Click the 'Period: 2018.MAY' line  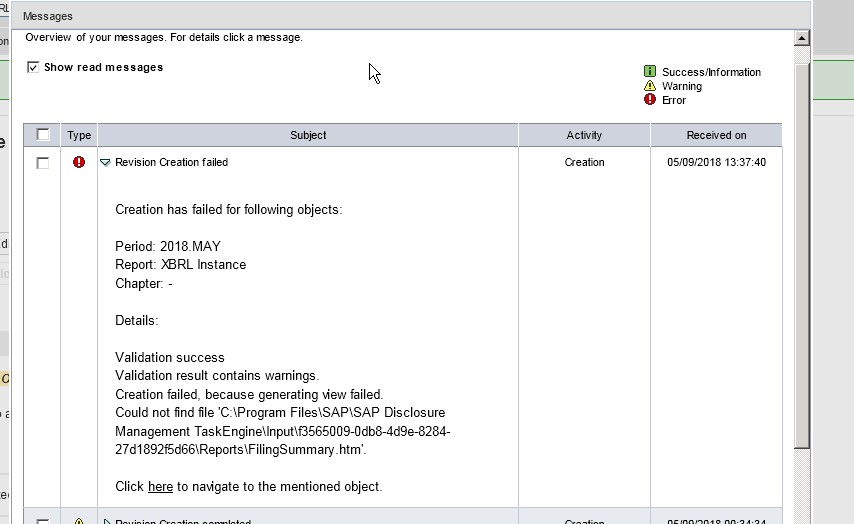pyautogui.click(x=168, y=246)
